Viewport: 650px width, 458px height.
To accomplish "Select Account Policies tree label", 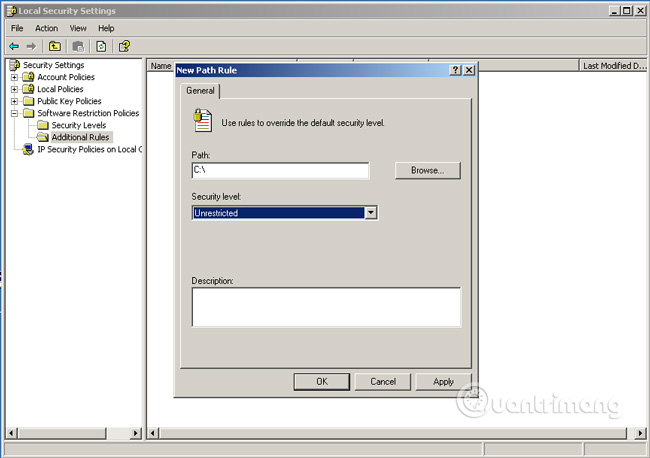I will click(x=66, y=77).
